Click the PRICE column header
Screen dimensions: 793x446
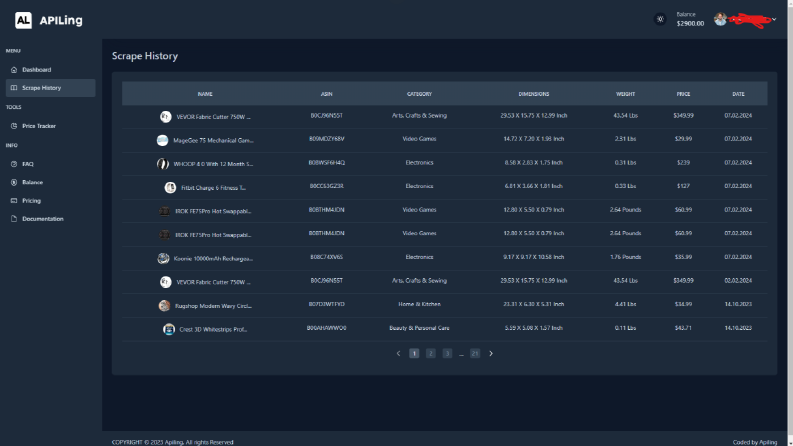(x=683, y=94)
